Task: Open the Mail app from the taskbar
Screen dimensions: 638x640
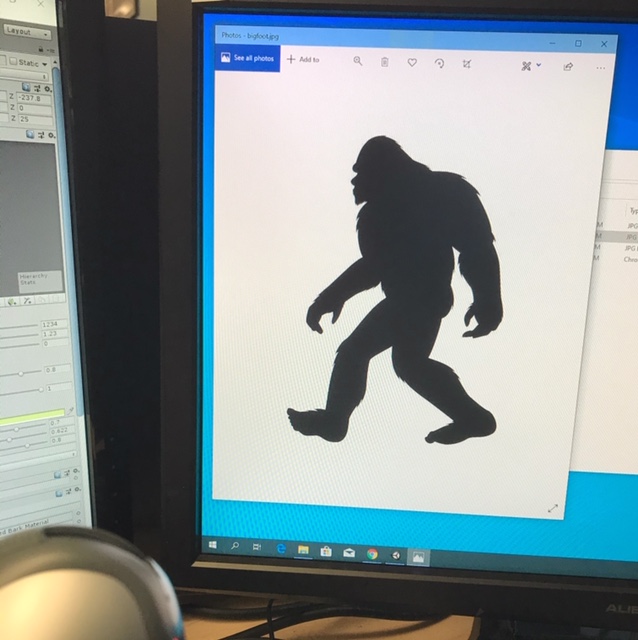Action: tap(349, 553)
